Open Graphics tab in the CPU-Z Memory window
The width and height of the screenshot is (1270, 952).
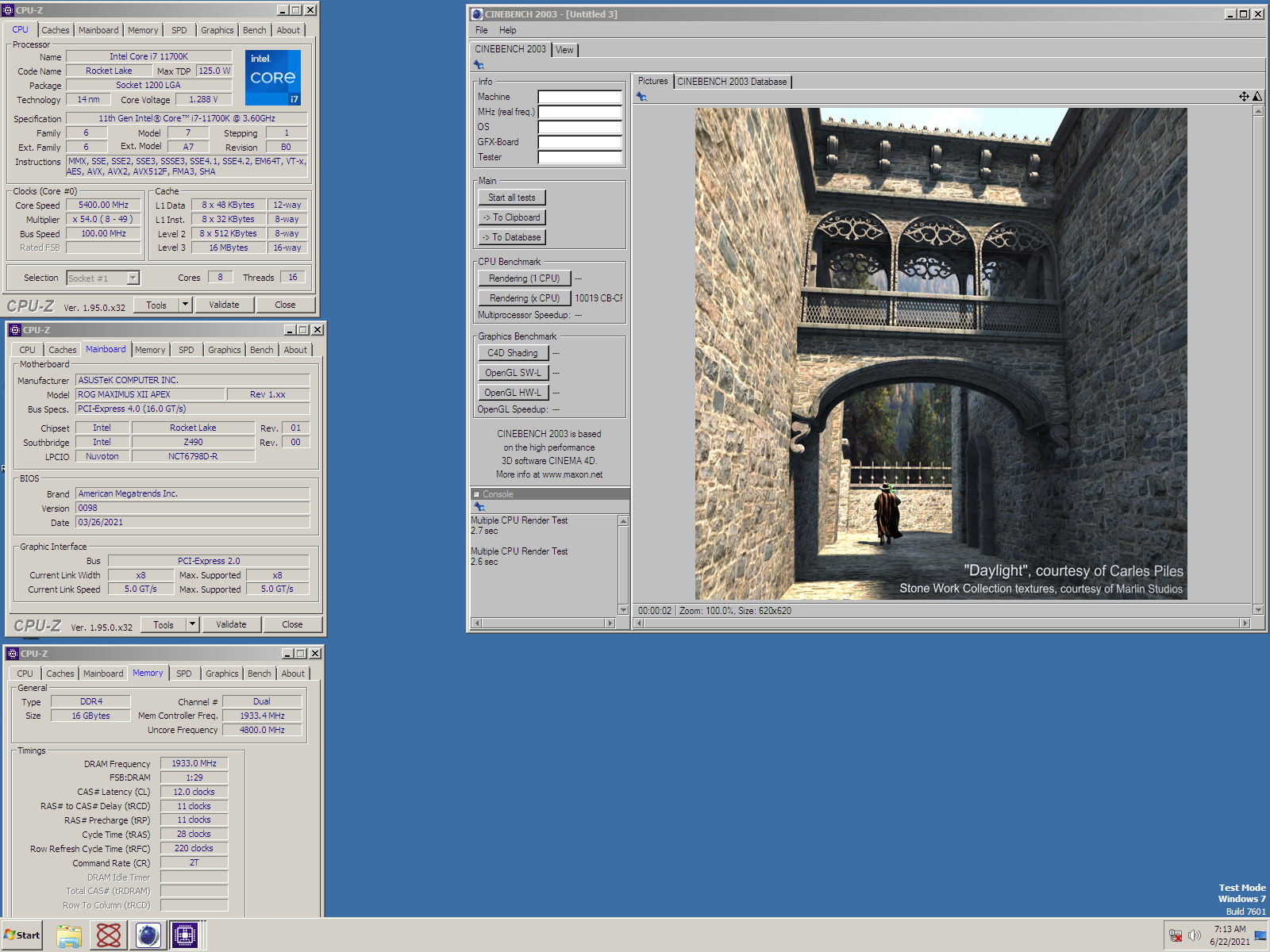point(221,674)
